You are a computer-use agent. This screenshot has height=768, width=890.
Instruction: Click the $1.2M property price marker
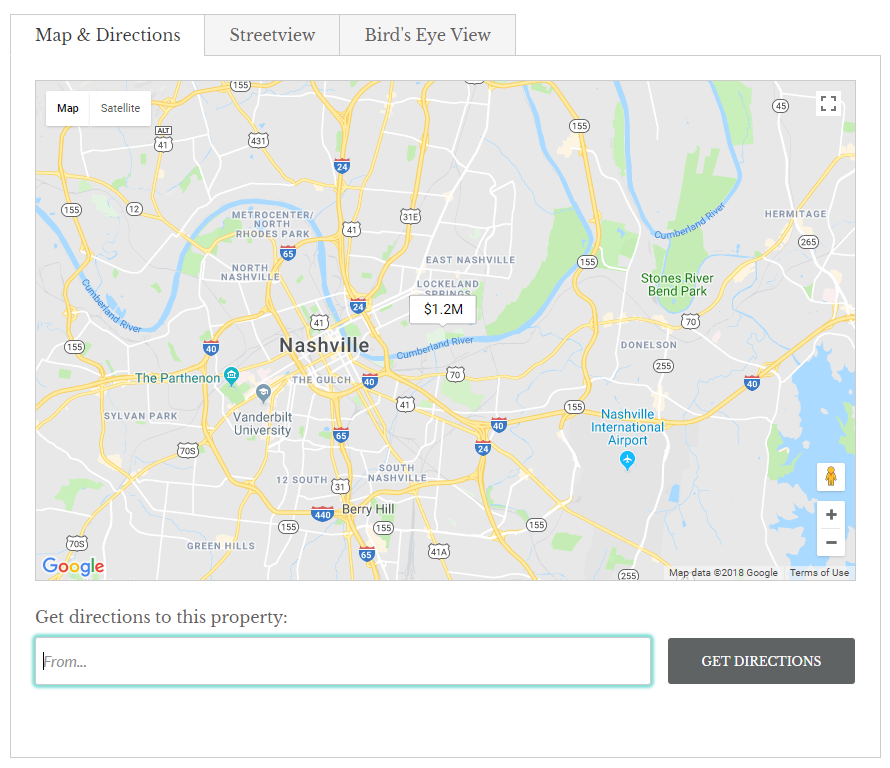[443, 309]
